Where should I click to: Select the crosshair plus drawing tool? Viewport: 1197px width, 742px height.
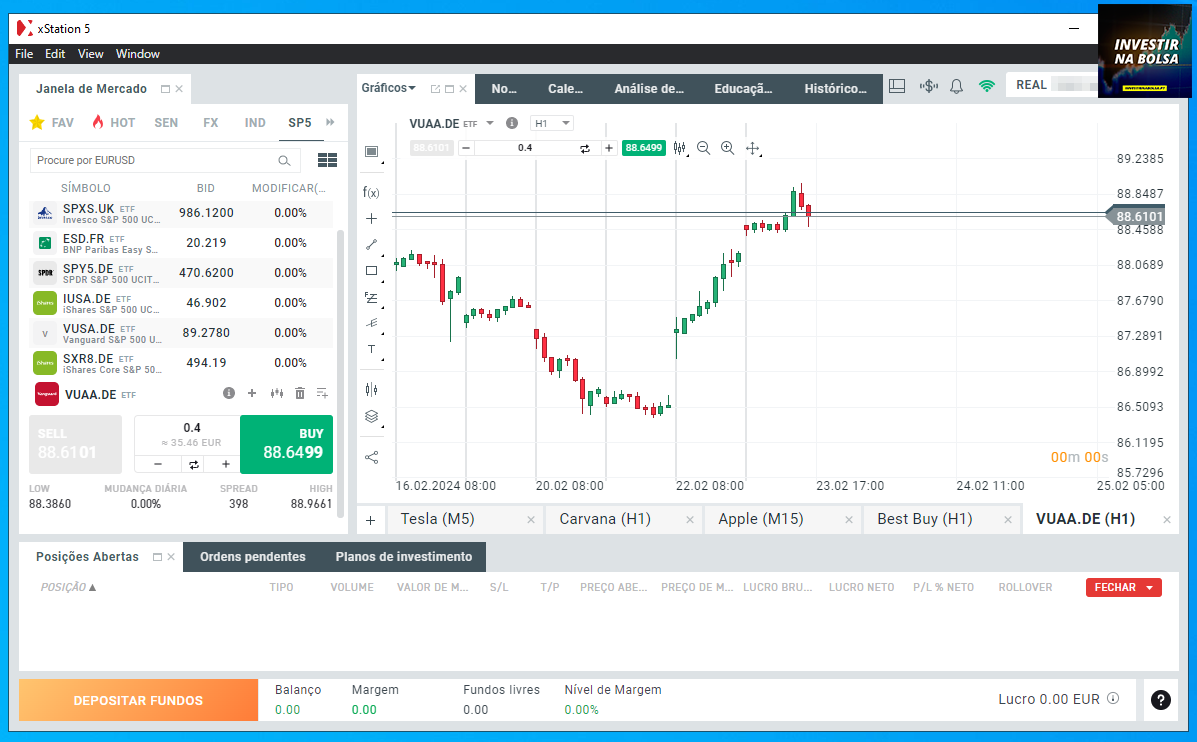pos(371,218)
